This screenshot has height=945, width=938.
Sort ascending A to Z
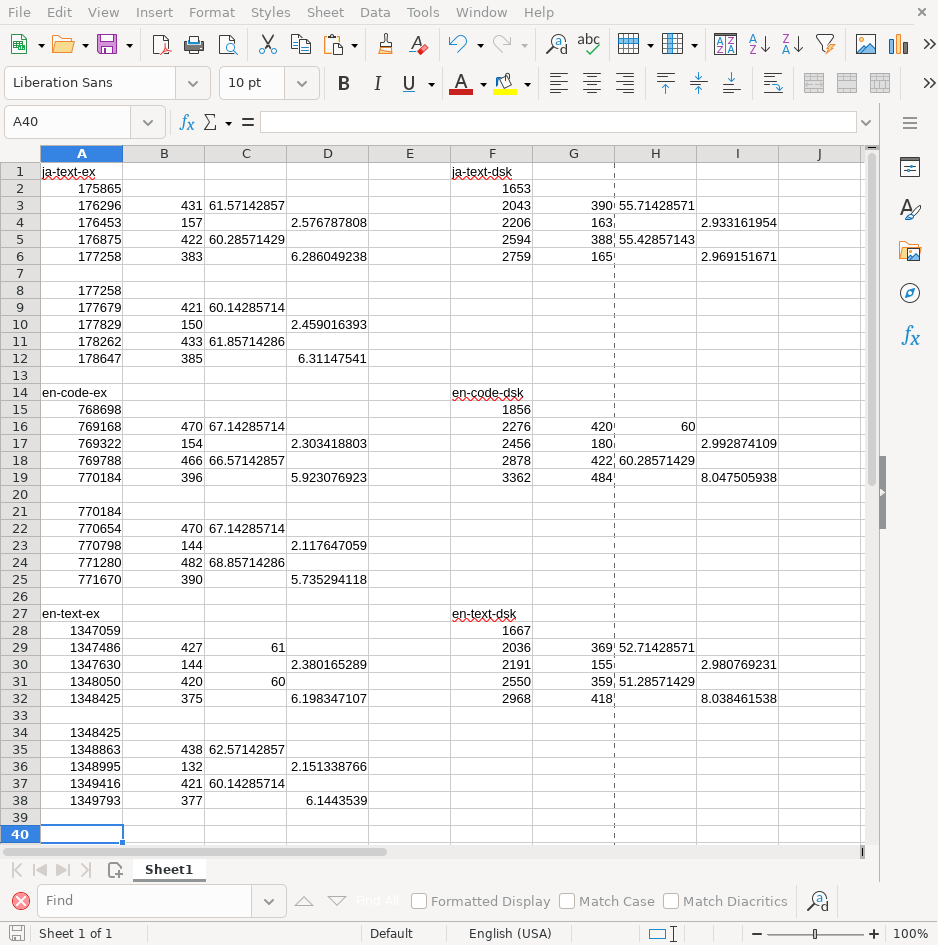pos(759,45)
